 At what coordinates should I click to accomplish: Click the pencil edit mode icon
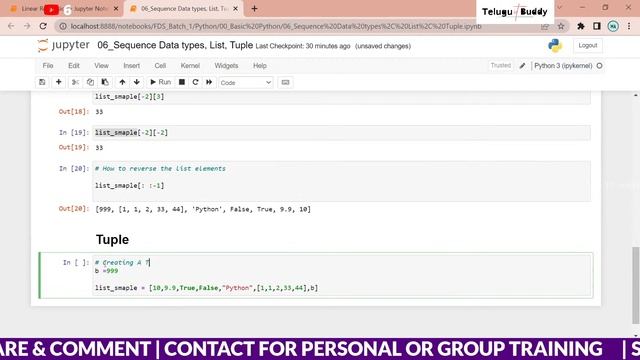pos(522,66)
